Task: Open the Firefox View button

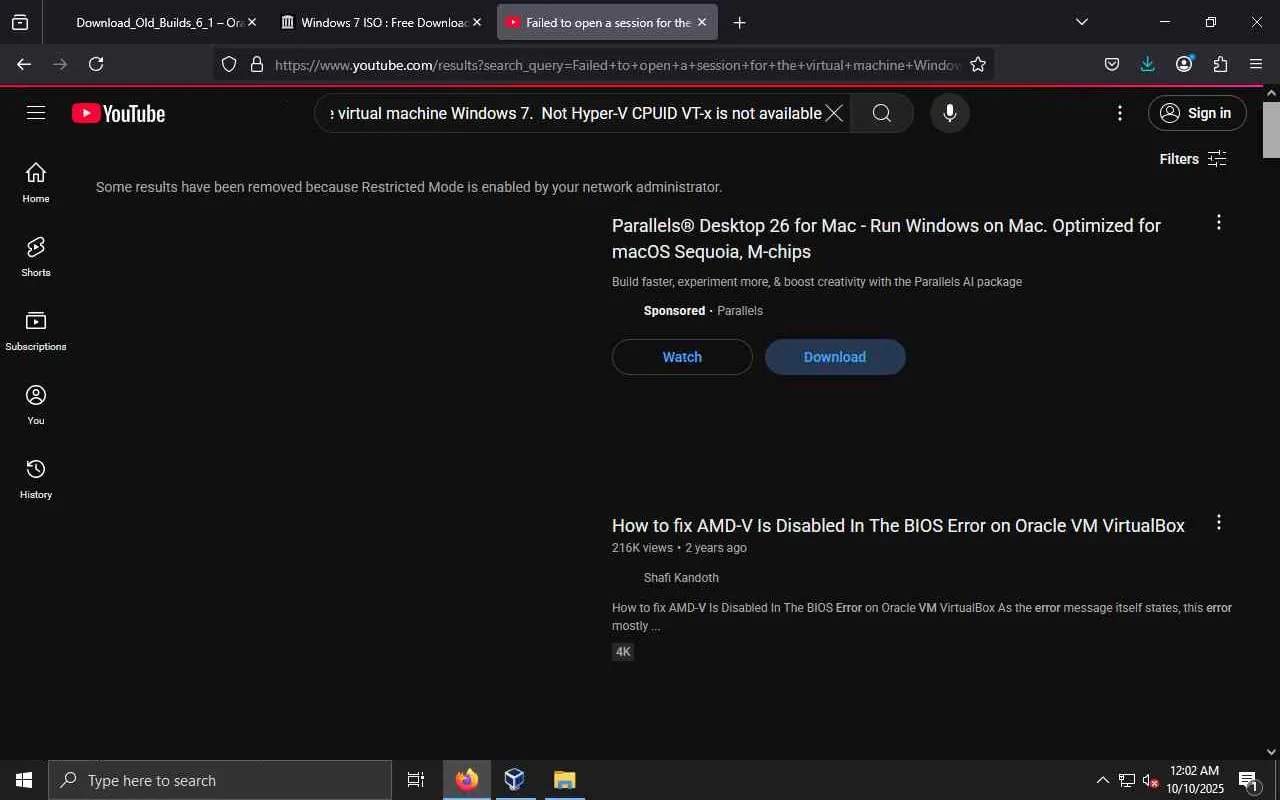Action: (20, 22)
